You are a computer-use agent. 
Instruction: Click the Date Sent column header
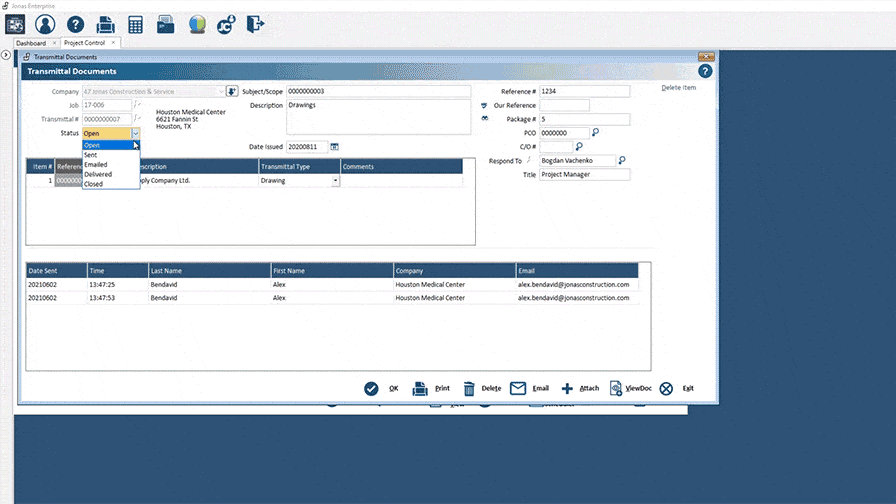[57, 270]
